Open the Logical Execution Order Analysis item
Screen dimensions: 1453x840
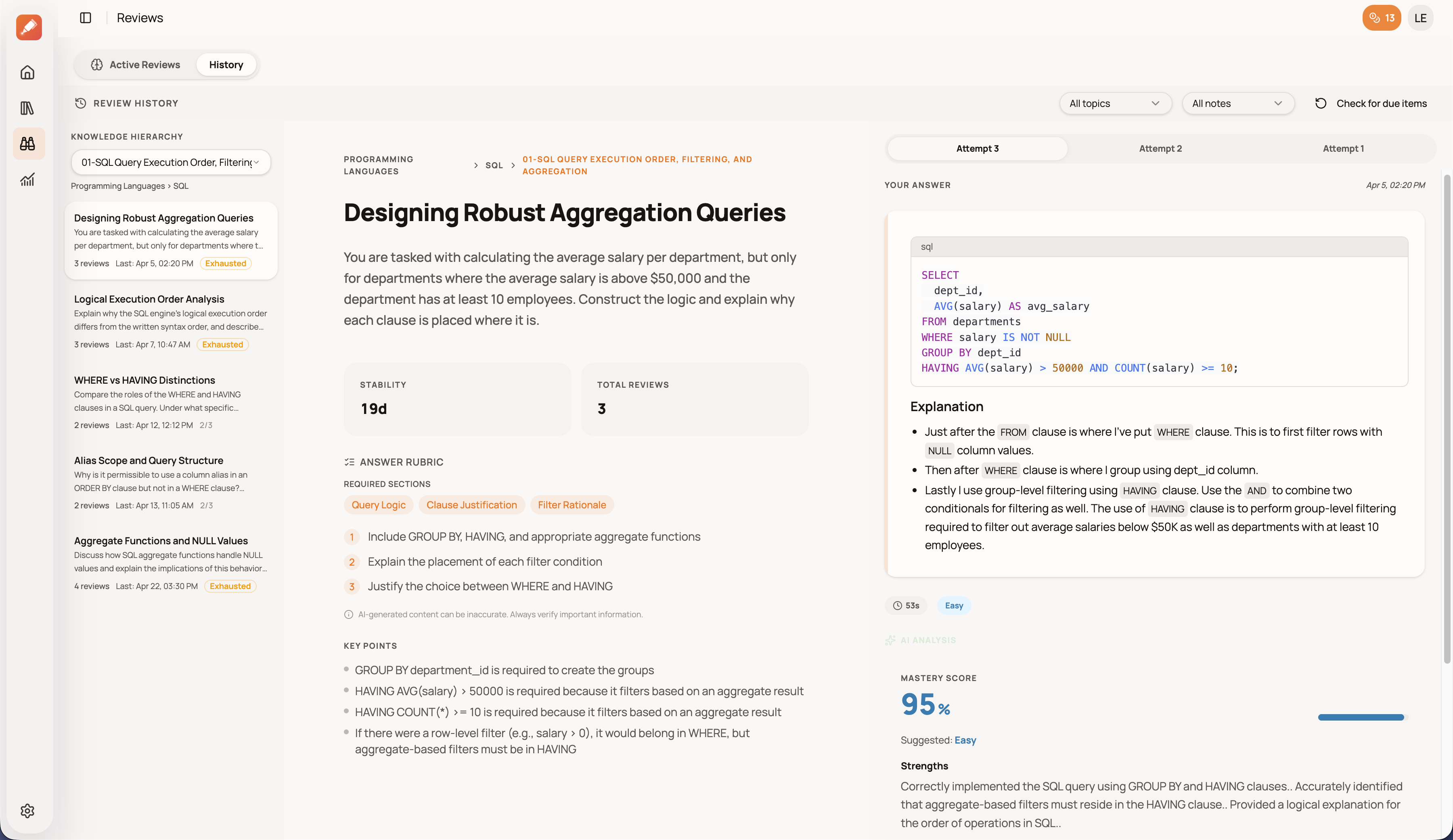click(149, 299)
